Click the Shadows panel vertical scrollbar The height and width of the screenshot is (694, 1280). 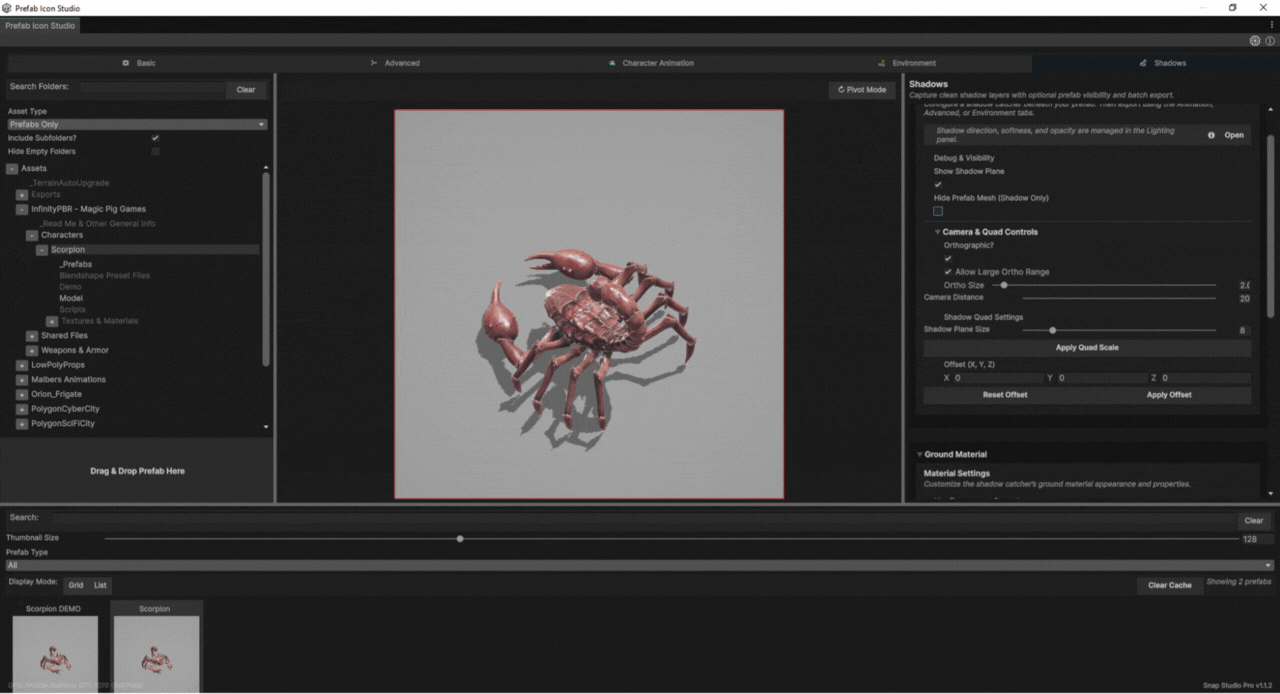pos(1271,225)
